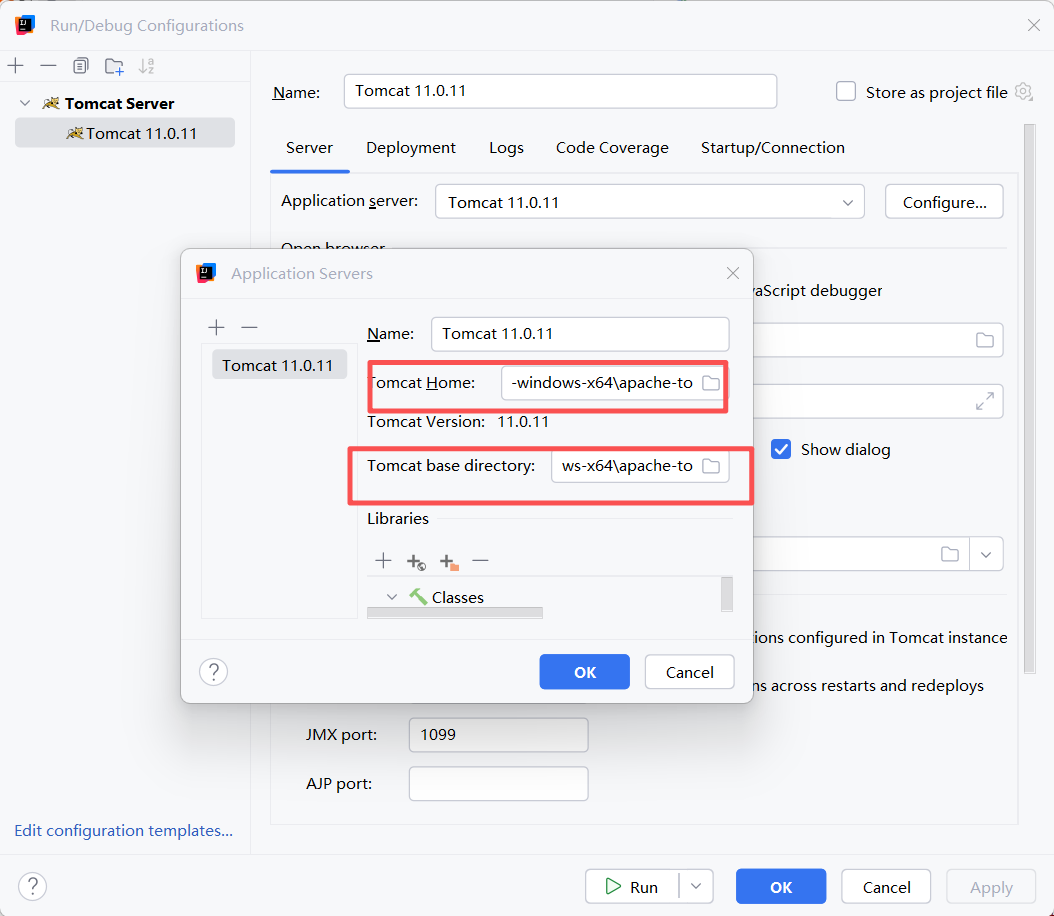Click configuration Name field in main window
Image resolution: width=1054 pixels, height=916 pixels.
pyautogui.click(x=560, y=91)
